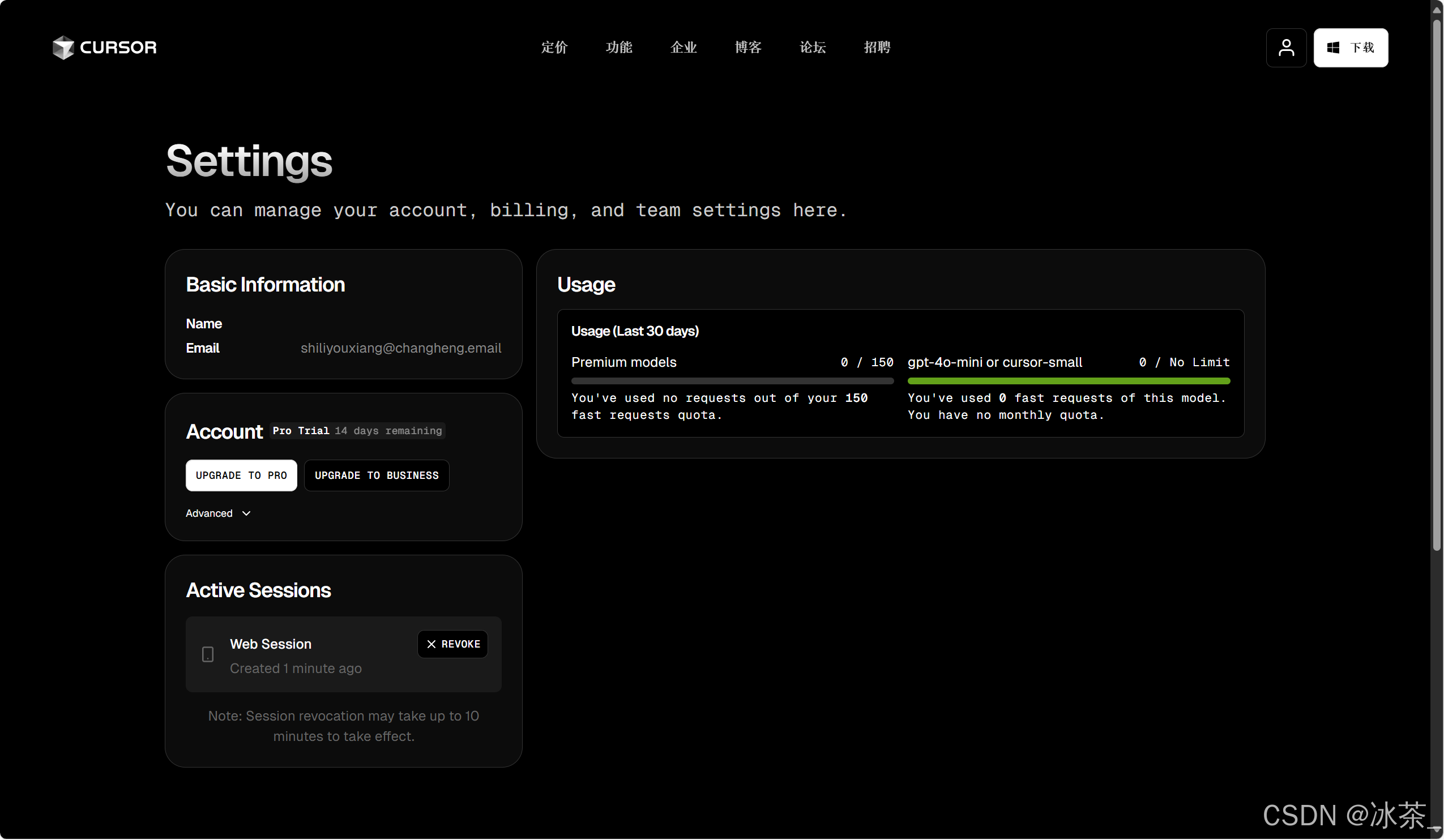The width and height of the screenshot is (1444, 840).
Task: Open the 功能 features menu item
Action: (619, 48)
